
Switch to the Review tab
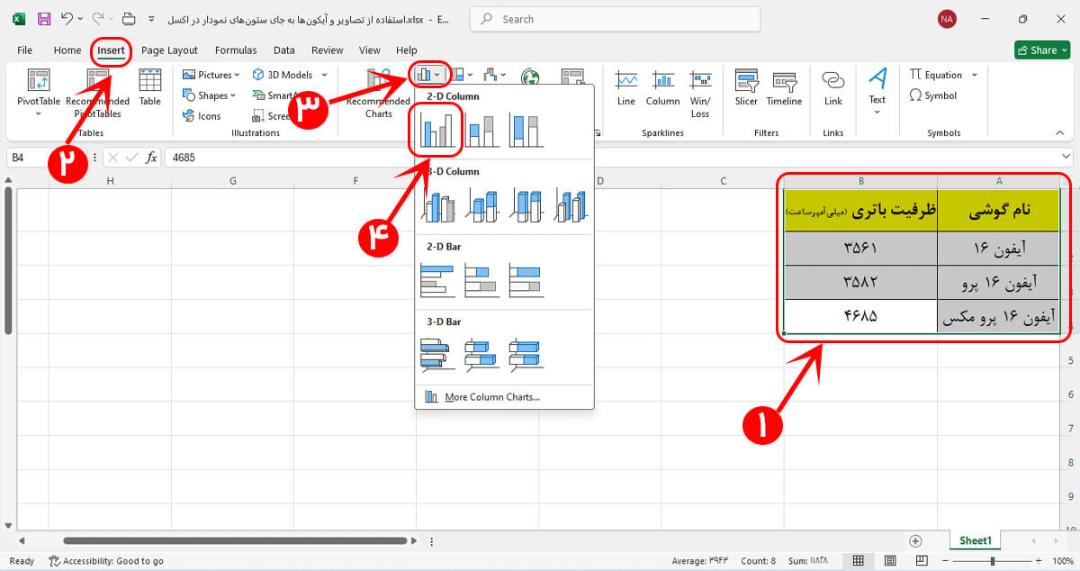pos(327,50)
